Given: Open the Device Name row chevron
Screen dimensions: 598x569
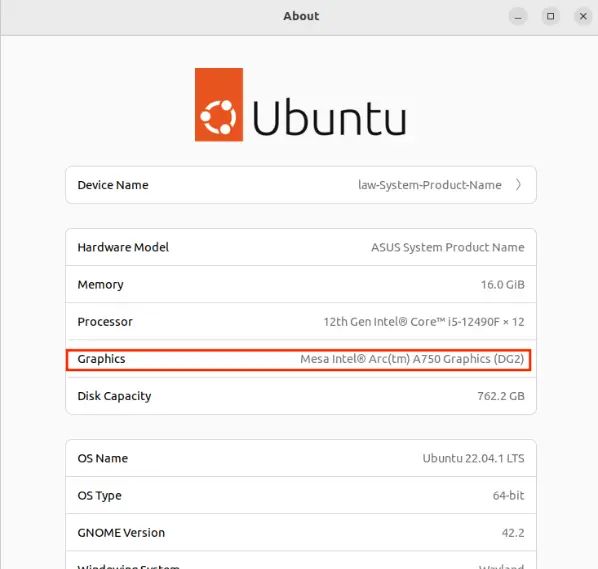Looking at the screenshot, I should tap(518, 185).
